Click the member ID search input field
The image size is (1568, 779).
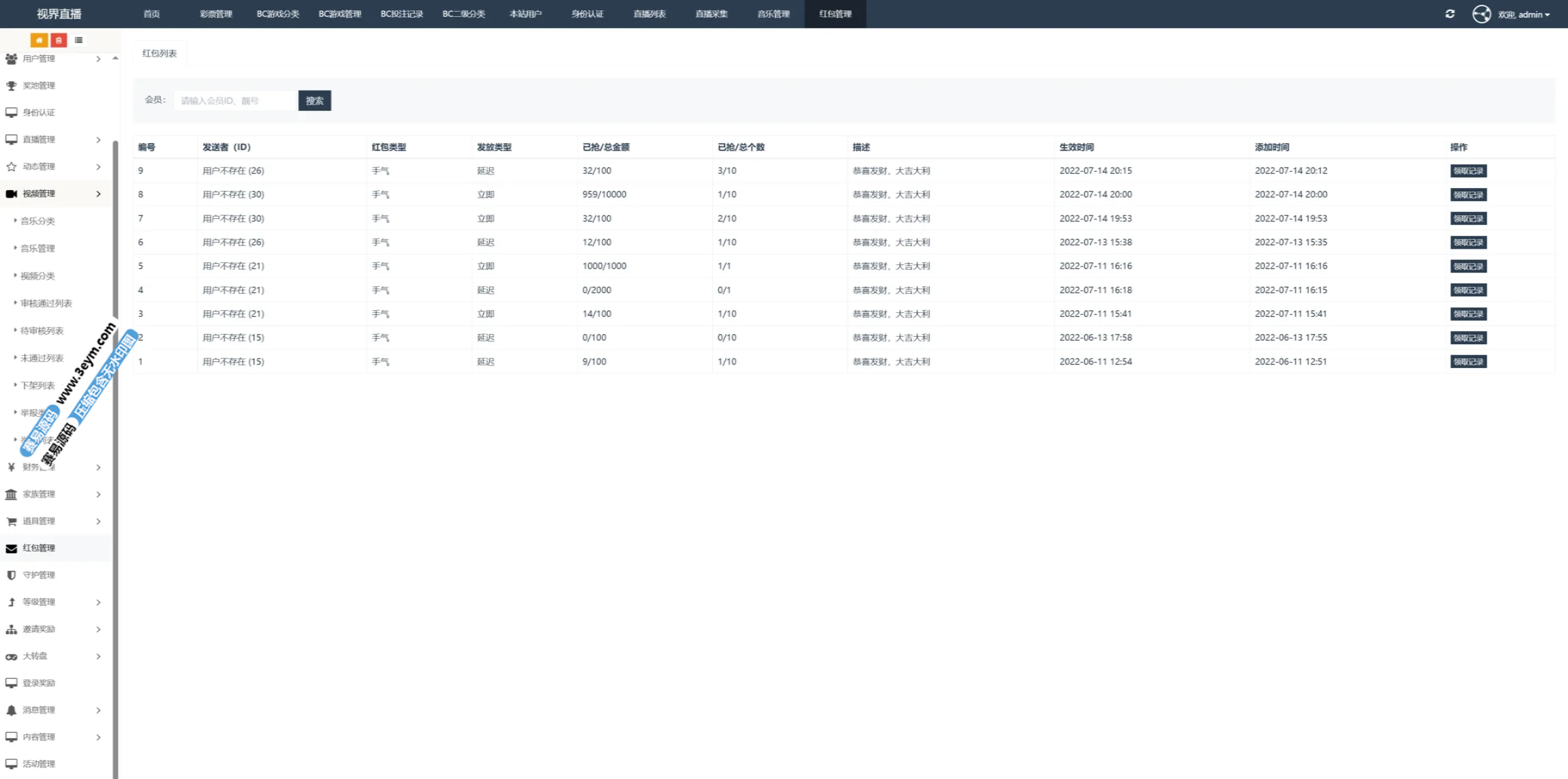click(x=235, y=101)
